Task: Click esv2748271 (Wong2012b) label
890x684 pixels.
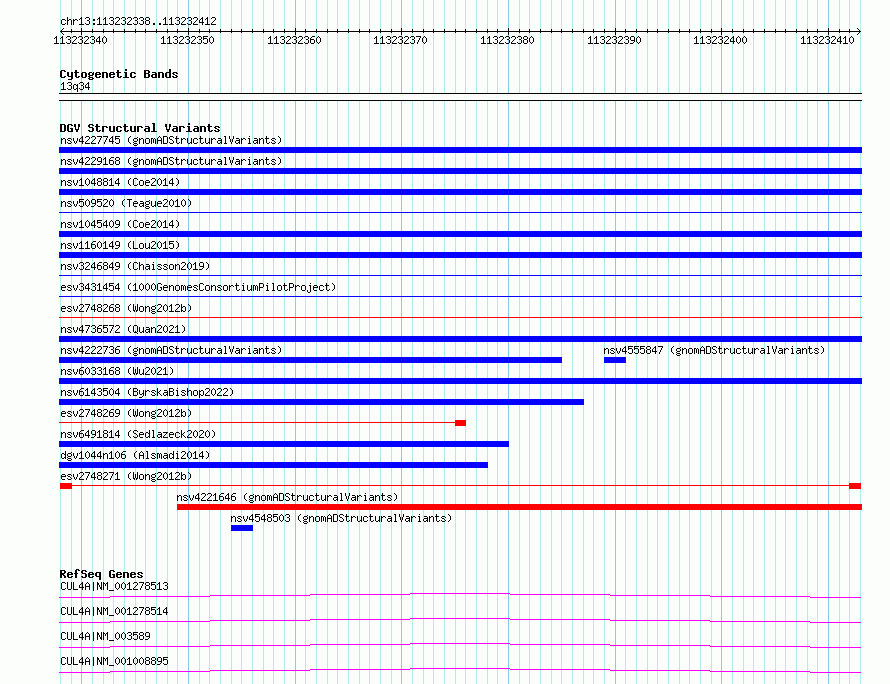Action: click(126, 476)
